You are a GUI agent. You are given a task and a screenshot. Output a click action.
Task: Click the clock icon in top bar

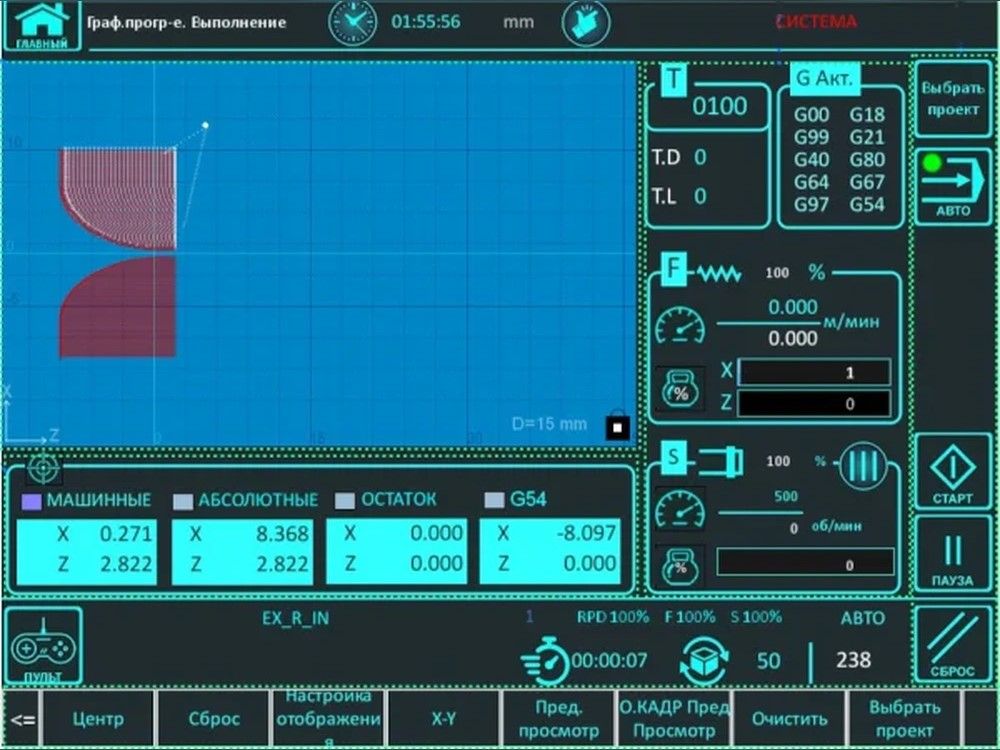[x=353, y=22]
